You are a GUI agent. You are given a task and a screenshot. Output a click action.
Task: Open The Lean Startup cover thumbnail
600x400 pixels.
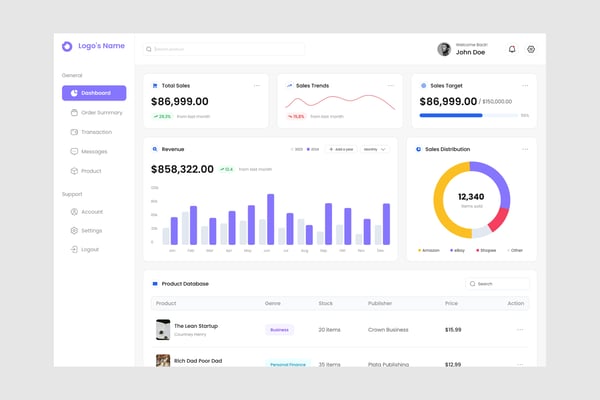(163, 330)
